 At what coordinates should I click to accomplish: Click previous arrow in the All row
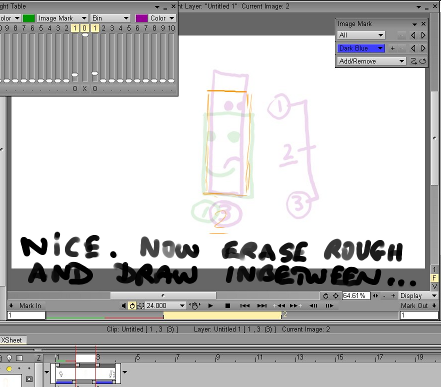(413, 35)
